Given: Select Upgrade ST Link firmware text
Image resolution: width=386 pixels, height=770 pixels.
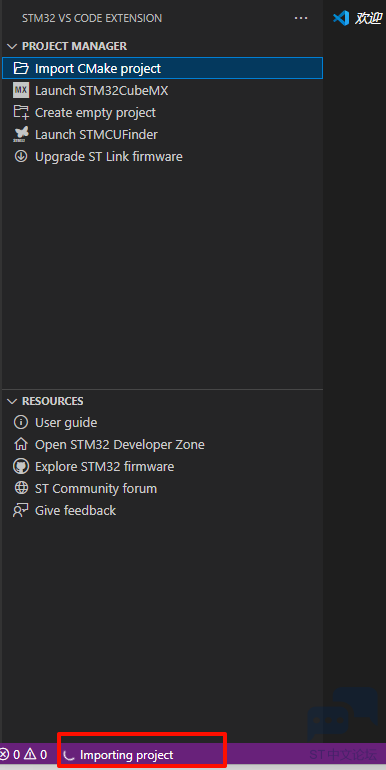Looking at the screenshot, I should (109, 157).
